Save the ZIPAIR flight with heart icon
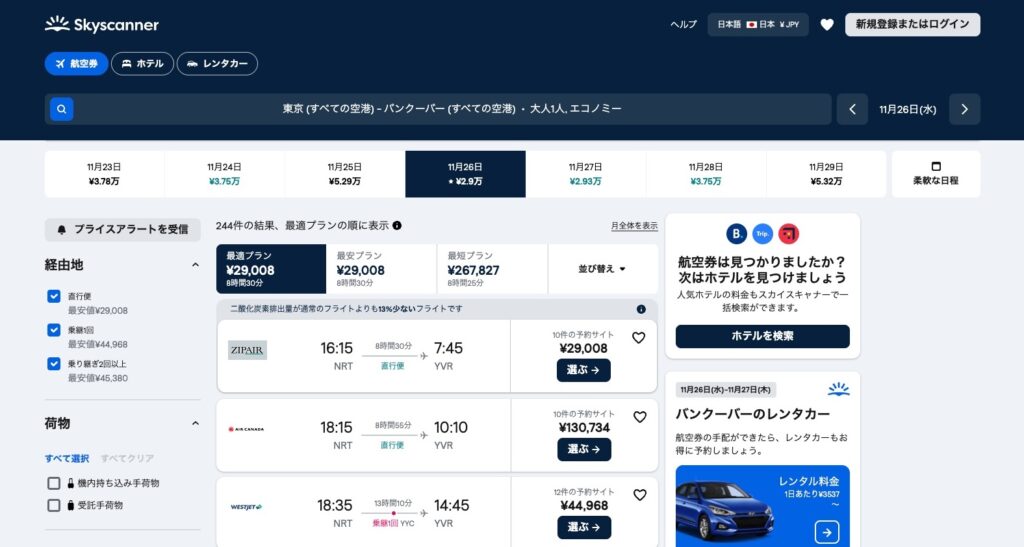The width and height of the screenshot is (1024, 547). click(x=639, y=338)
